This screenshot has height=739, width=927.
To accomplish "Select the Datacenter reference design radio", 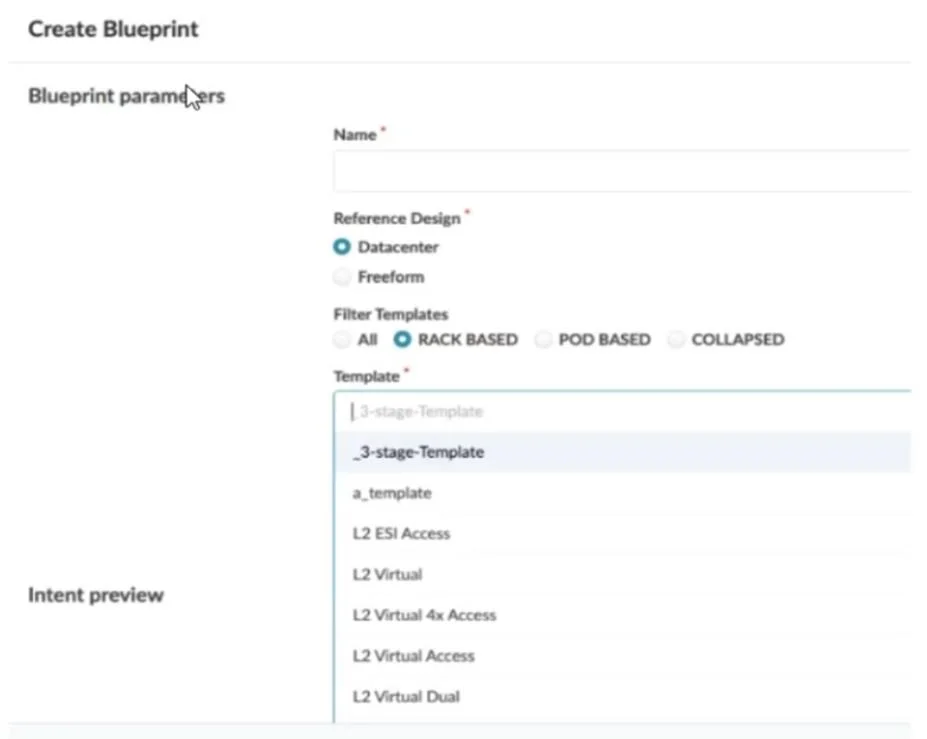I will click(x=342, y=247).
